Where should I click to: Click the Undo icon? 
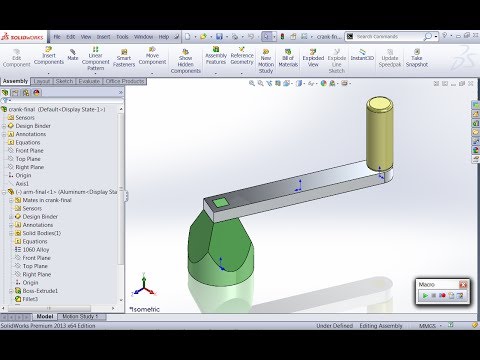(x=251, y=37)
